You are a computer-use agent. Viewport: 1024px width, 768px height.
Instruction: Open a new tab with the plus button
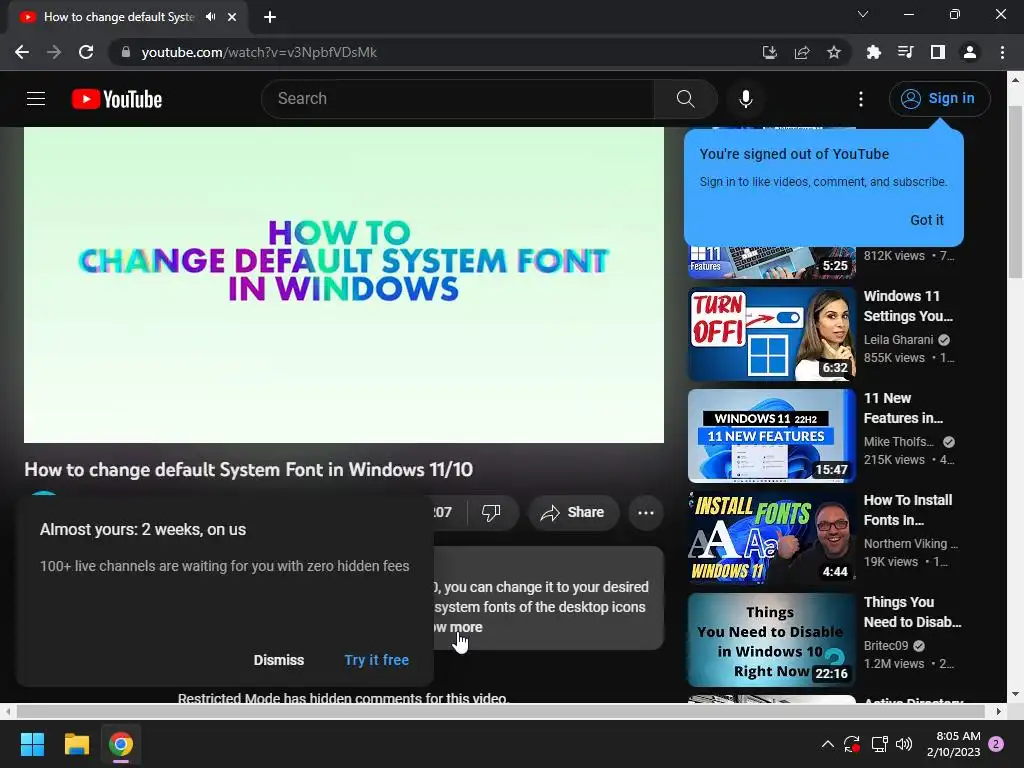270,17
